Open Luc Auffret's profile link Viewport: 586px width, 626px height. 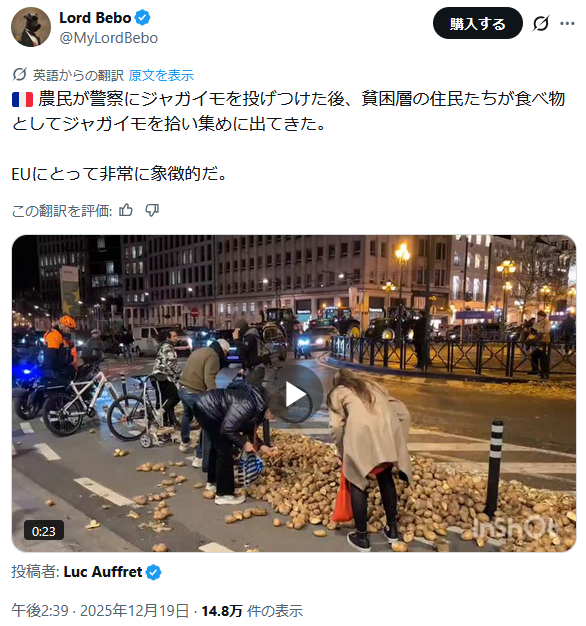click(103, 572)
